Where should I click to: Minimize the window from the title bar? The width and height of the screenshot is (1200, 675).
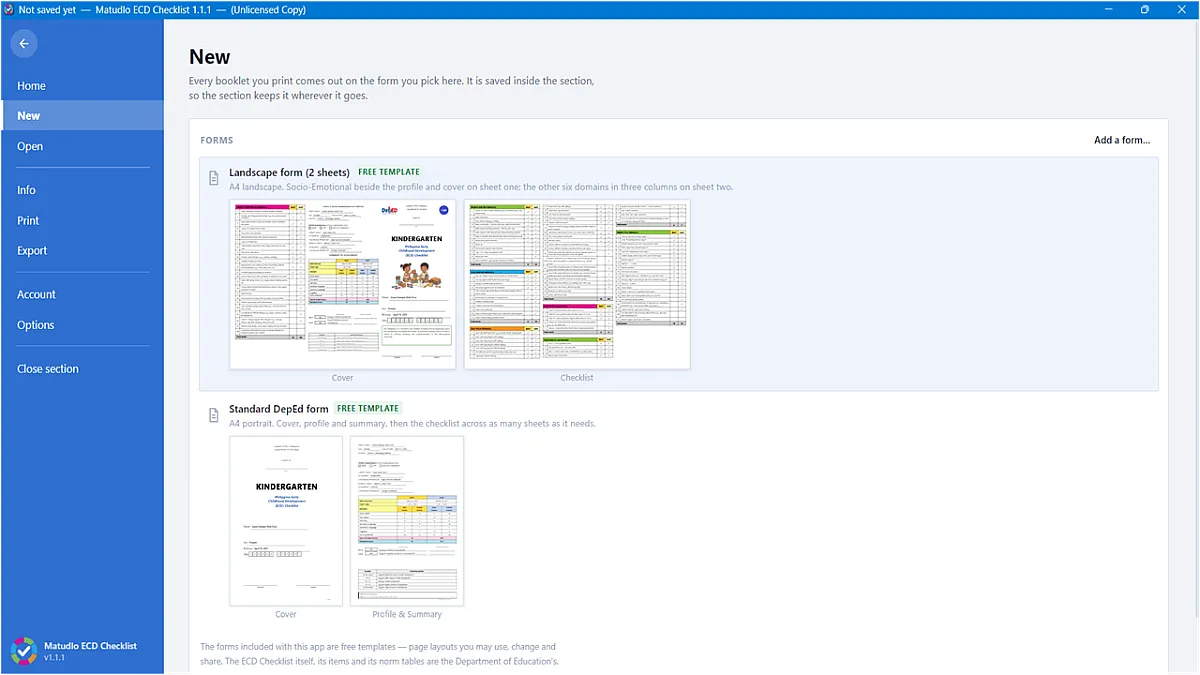[1110, 9]
